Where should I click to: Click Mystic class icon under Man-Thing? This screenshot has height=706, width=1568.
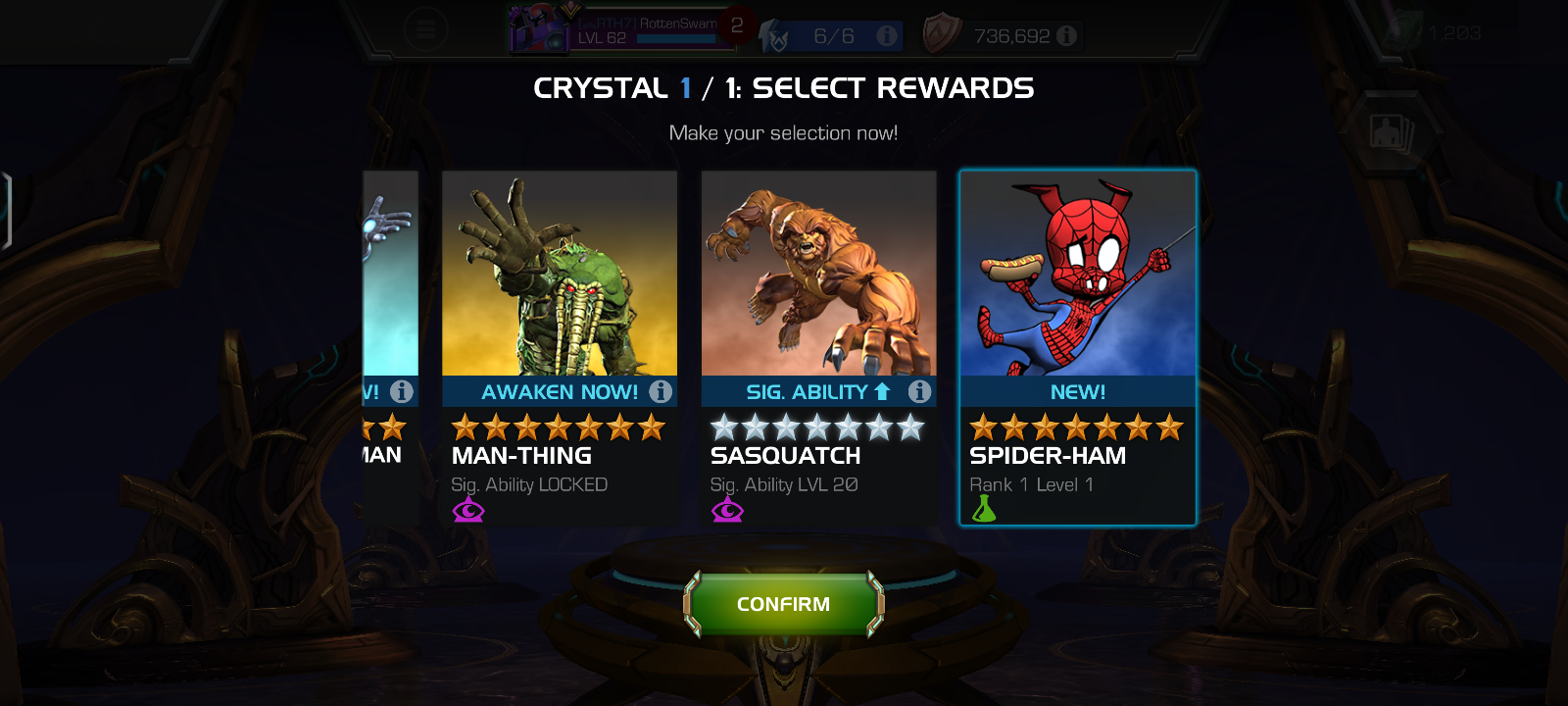coord(468,510)
